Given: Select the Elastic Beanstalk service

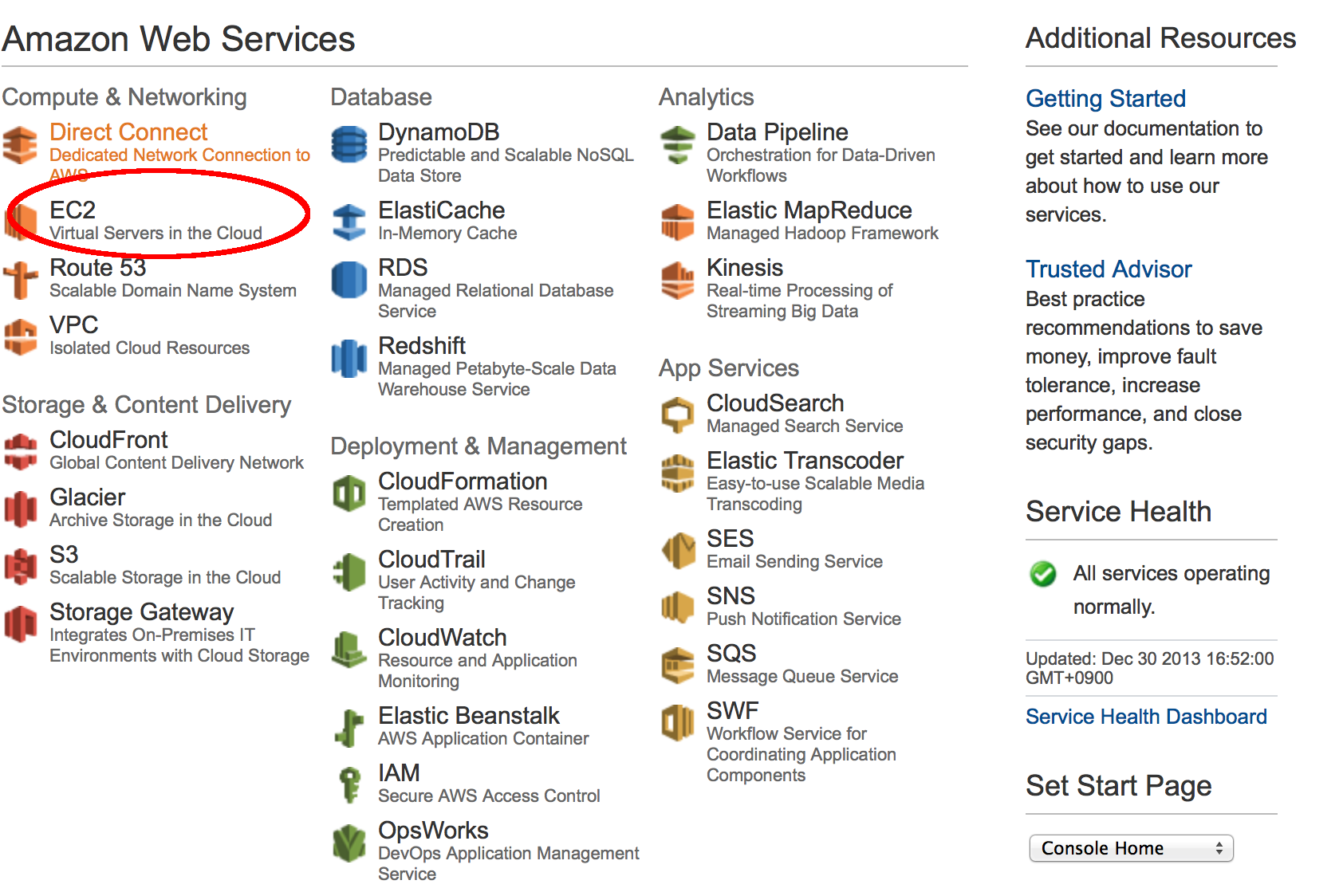Looking at the screenshot, I should (469, 715).
